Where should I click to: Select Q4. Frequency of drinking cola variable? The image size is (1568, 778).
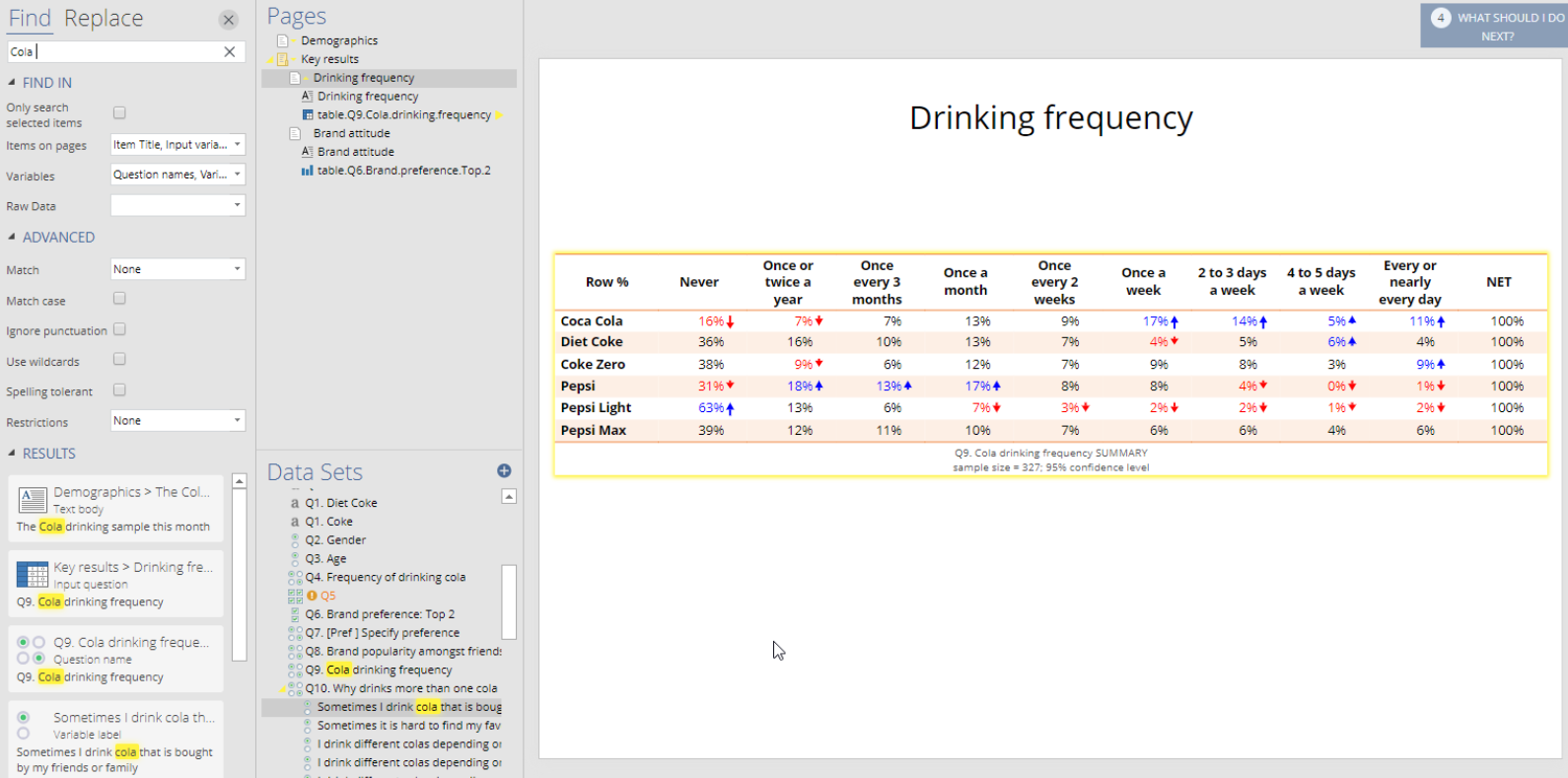386,578
